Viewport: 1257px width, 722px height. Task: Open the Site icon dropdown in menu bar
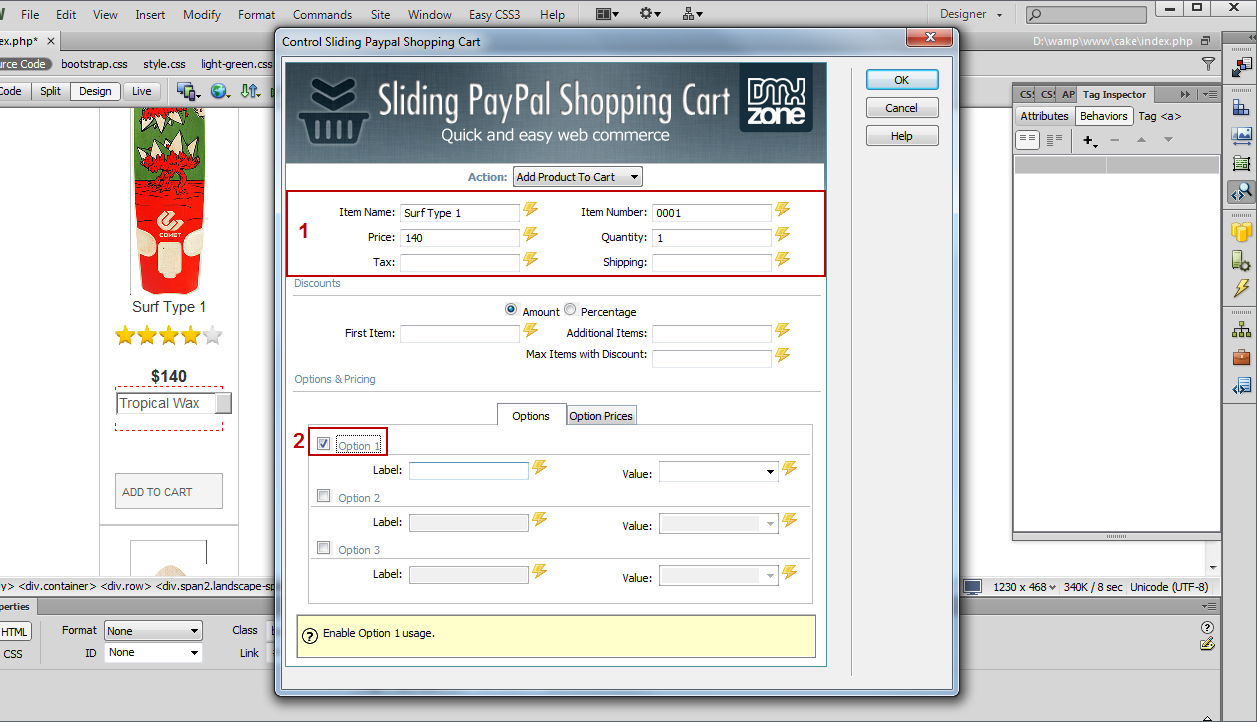coord(693,14)
